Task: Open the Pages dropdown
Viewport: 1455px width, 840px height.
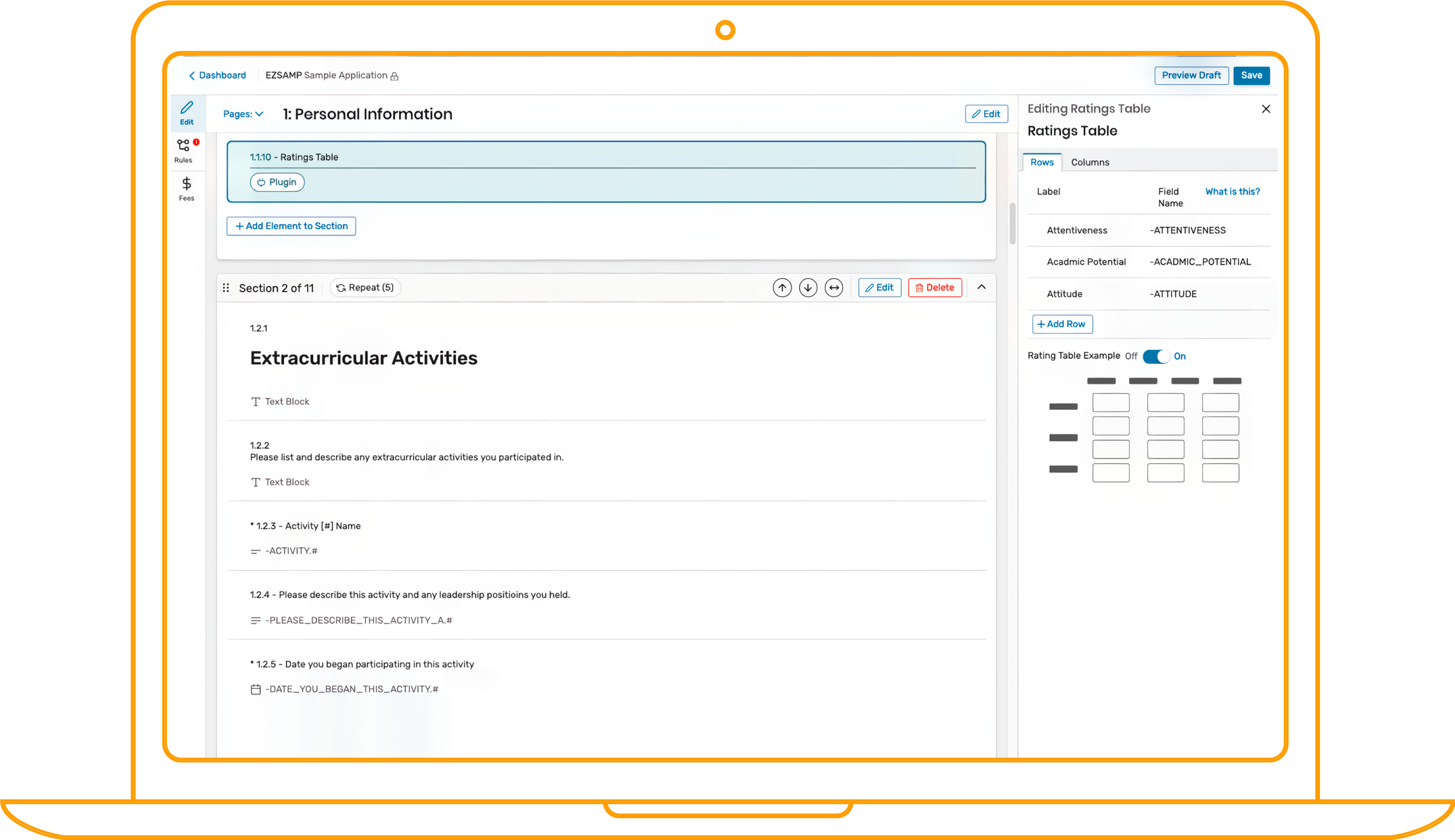Action: point(242,114)
